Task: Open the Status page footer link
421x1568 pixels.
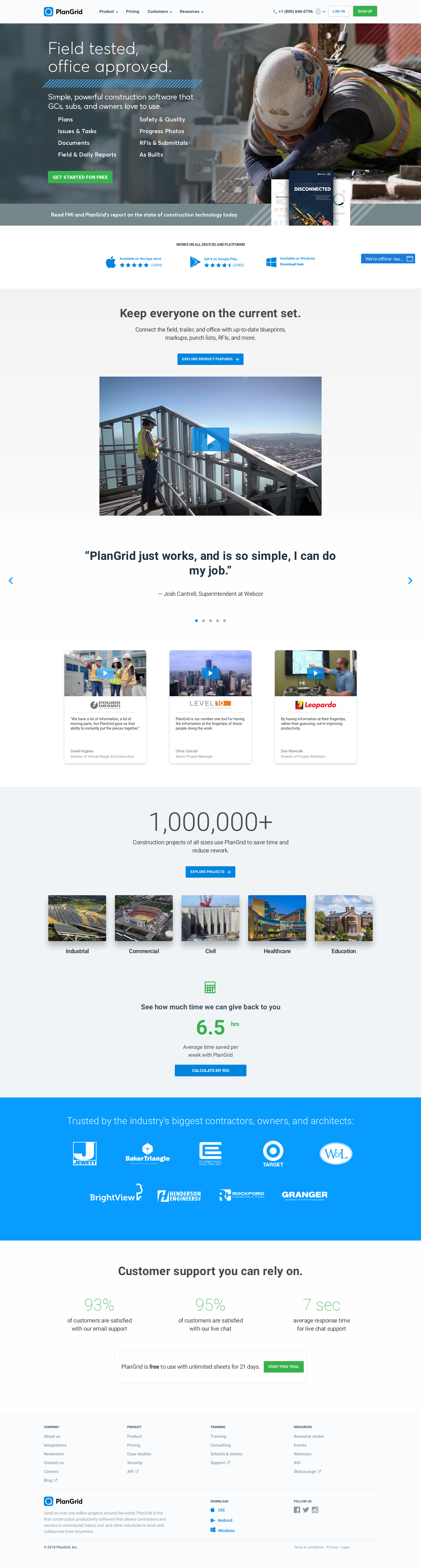Action: [307, 1471]
